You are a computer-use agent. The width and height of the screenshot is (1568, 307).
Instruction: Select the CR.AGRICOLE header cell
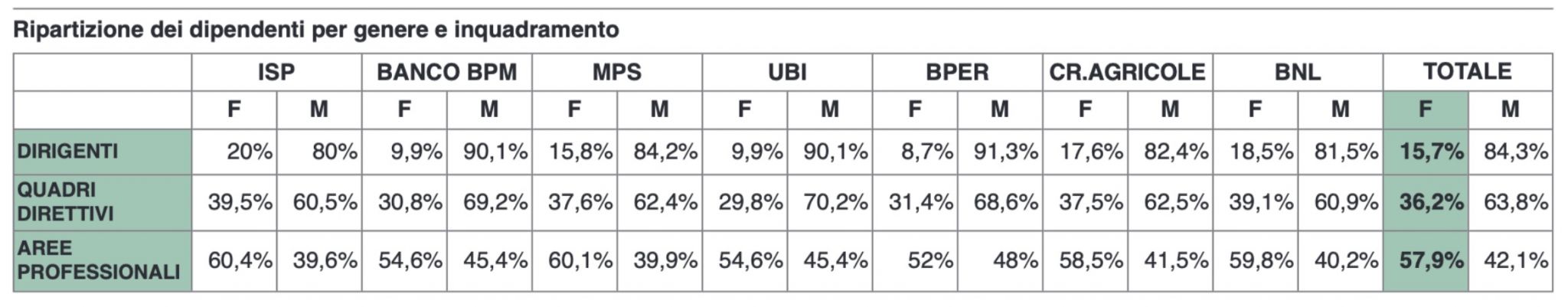[1127, 73]
